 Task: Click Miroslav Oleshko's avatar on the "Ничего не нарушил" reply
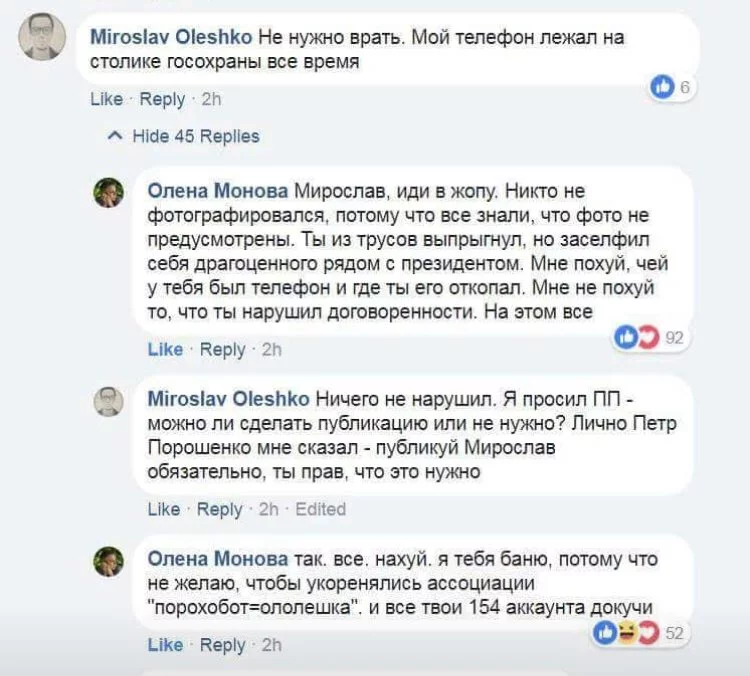click(x=109, y=401)
